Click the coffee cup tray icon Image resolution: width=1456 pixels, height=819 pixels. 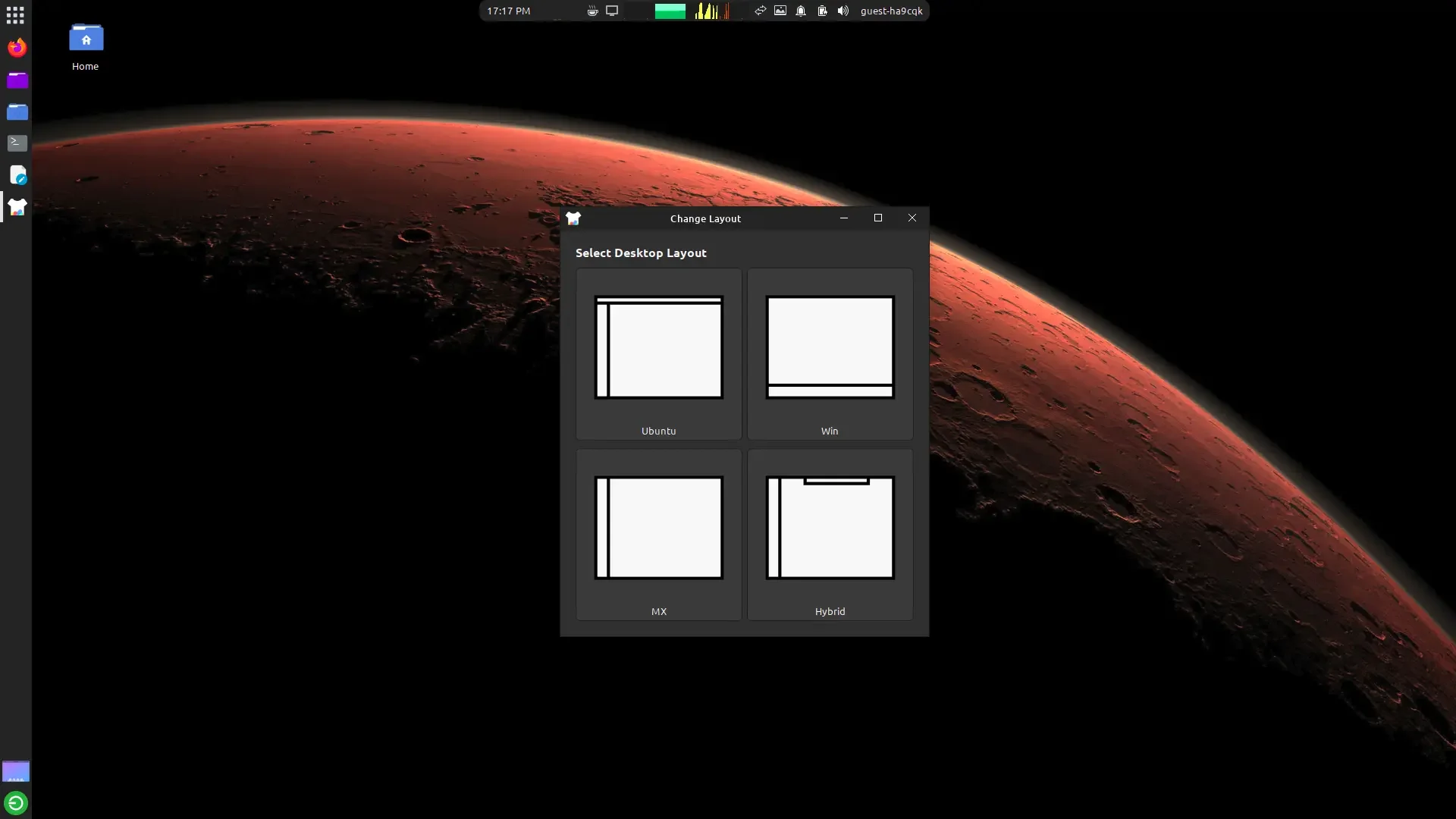[592, 11]
